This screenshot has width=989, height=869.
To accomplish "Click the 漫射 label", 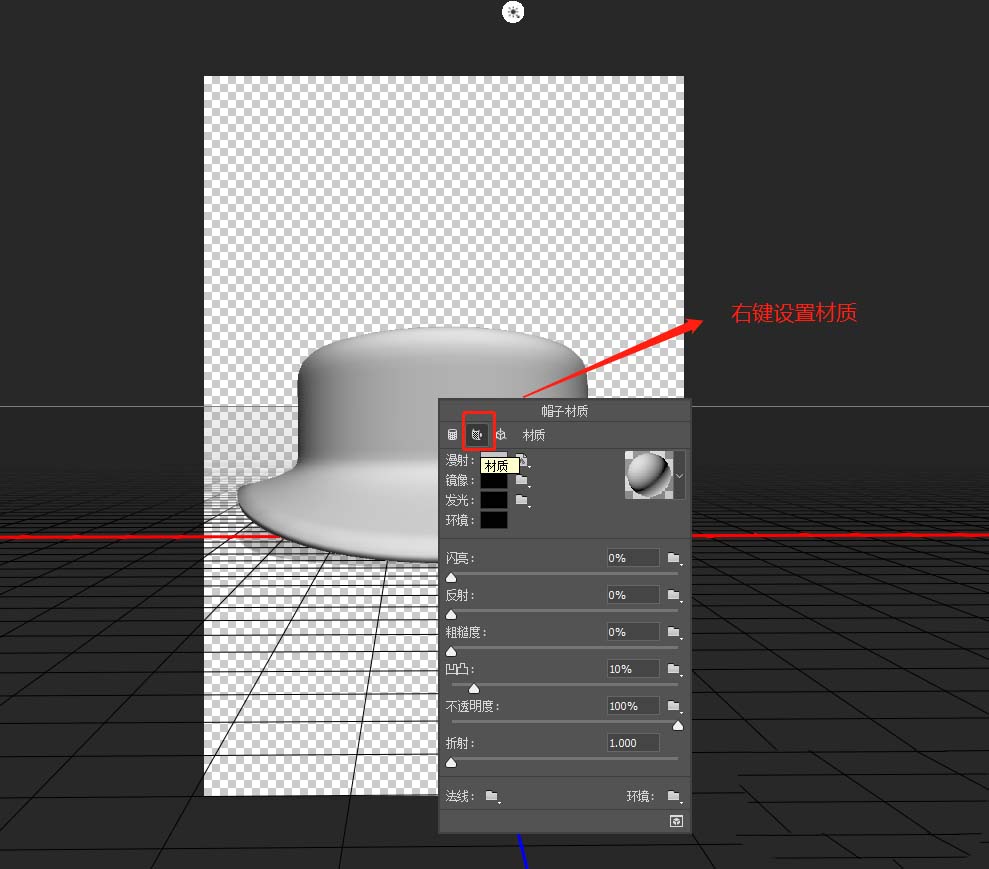I will click(460, 460).
